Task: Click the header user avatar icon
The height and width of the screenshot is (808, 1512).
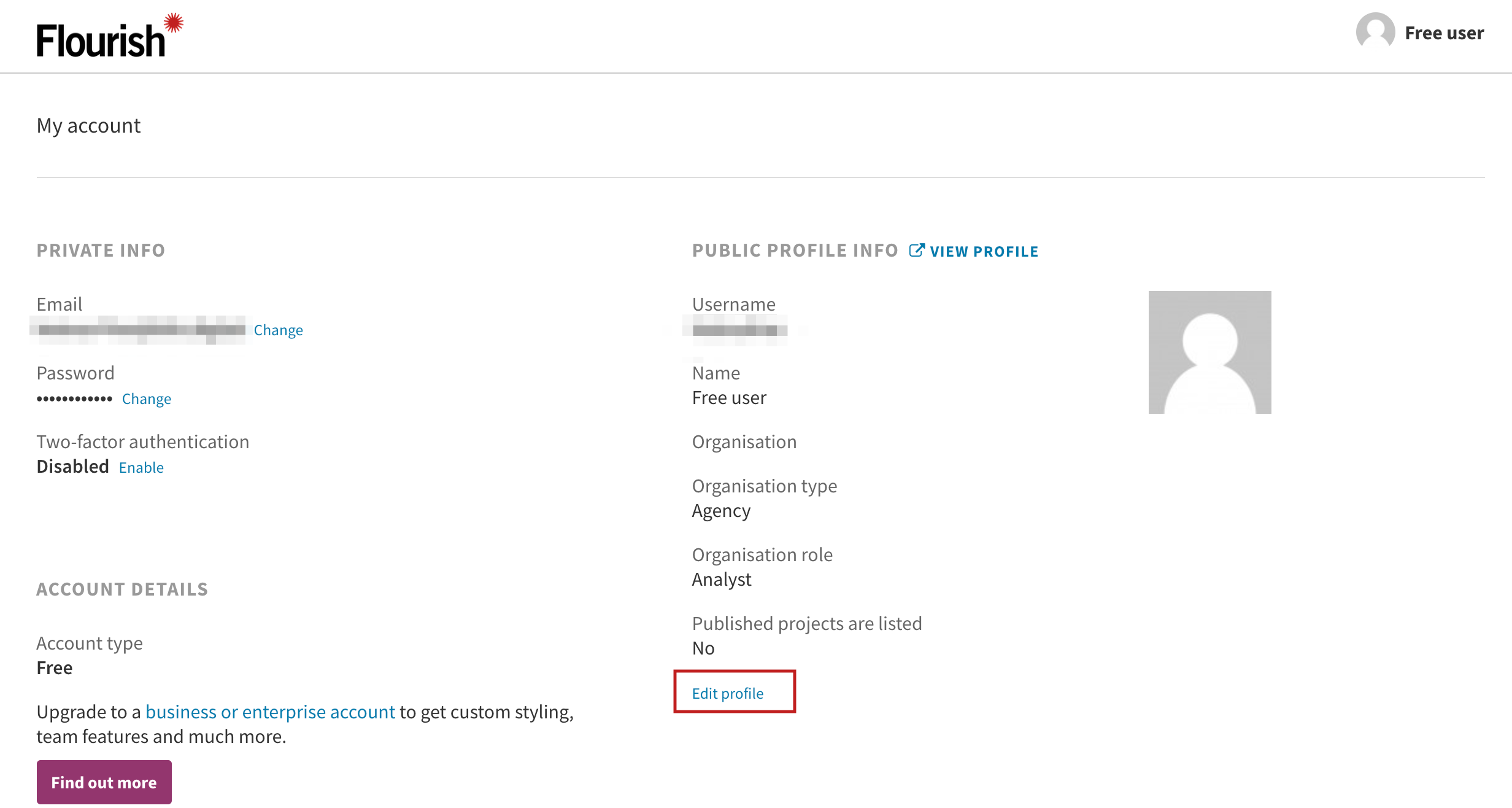Action: pos(1375,31)
